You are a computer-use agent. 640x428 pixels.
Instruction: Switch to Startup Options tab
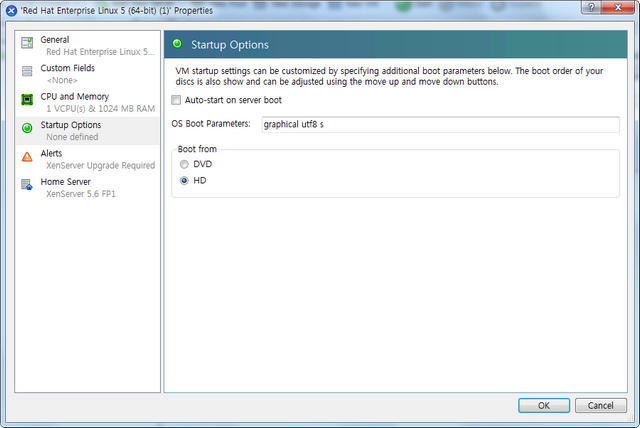pyautogui.click(x=87, y=131)
